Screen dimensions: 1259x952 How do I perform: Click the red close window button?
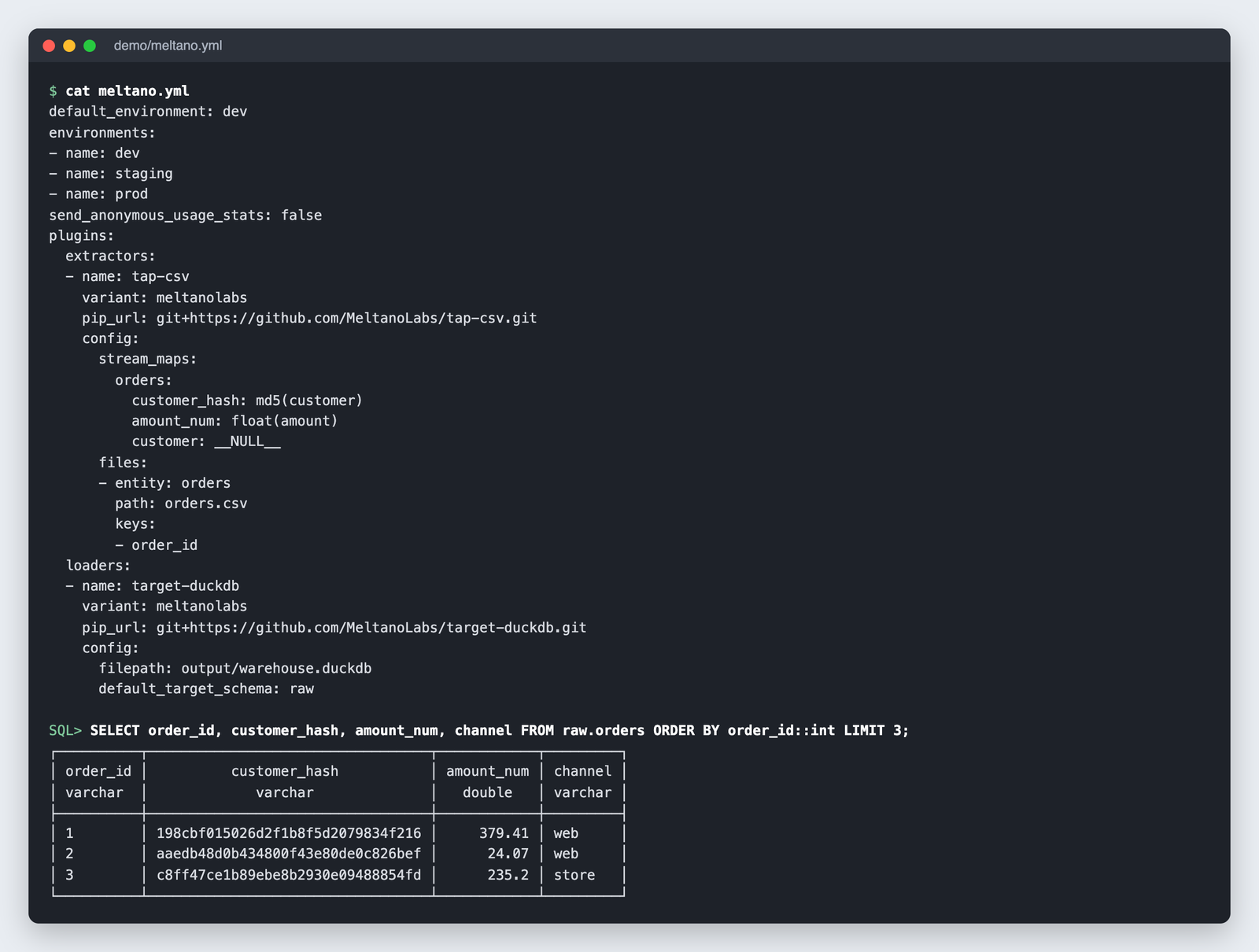pos(49,46)
